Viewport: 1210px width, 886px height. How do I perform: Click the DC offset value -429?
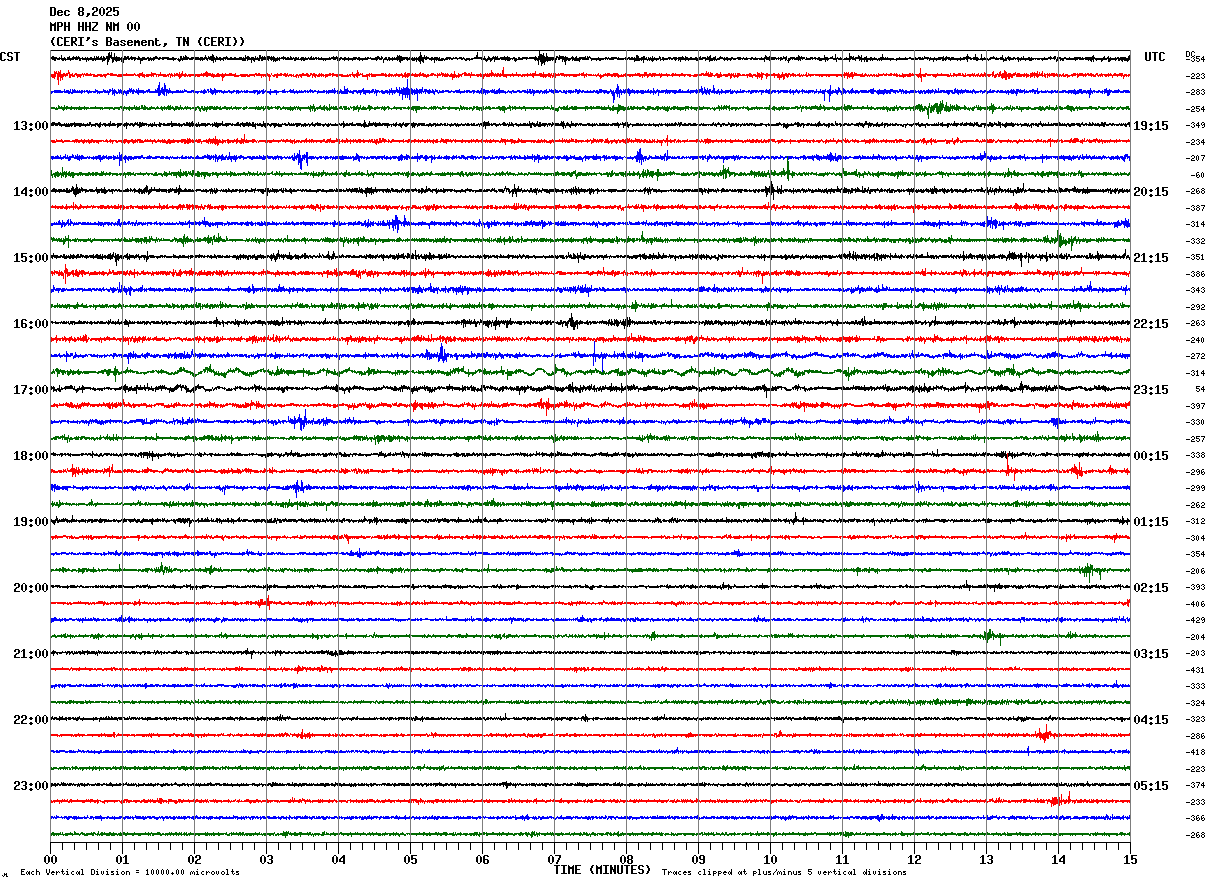1195,620
